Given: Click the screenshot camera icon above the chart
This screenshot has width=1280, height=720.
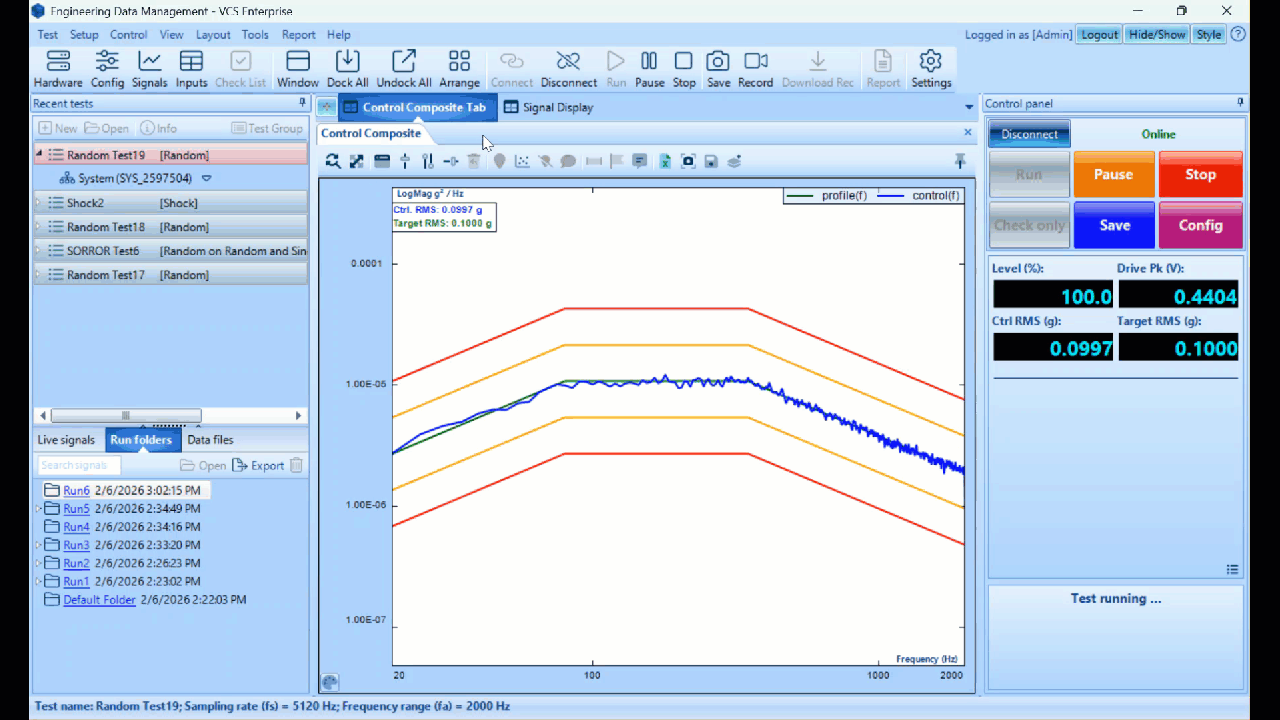Looking at the screenshot, I should pyautogui.click(x=688, y=161).
